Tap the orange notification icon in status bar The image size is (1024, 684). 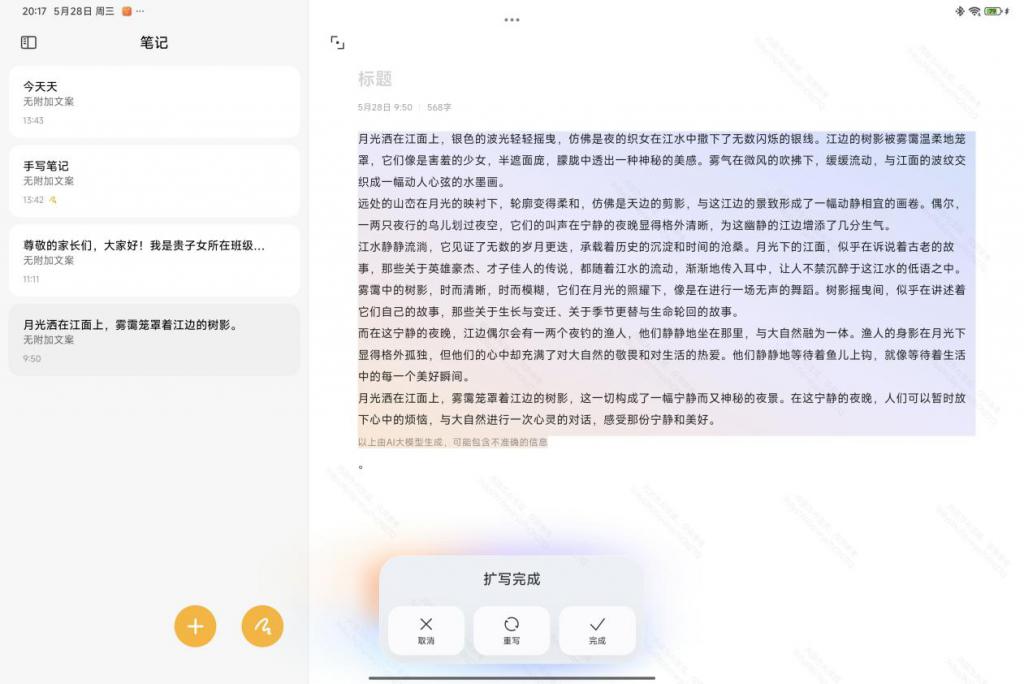pos(127,11)
